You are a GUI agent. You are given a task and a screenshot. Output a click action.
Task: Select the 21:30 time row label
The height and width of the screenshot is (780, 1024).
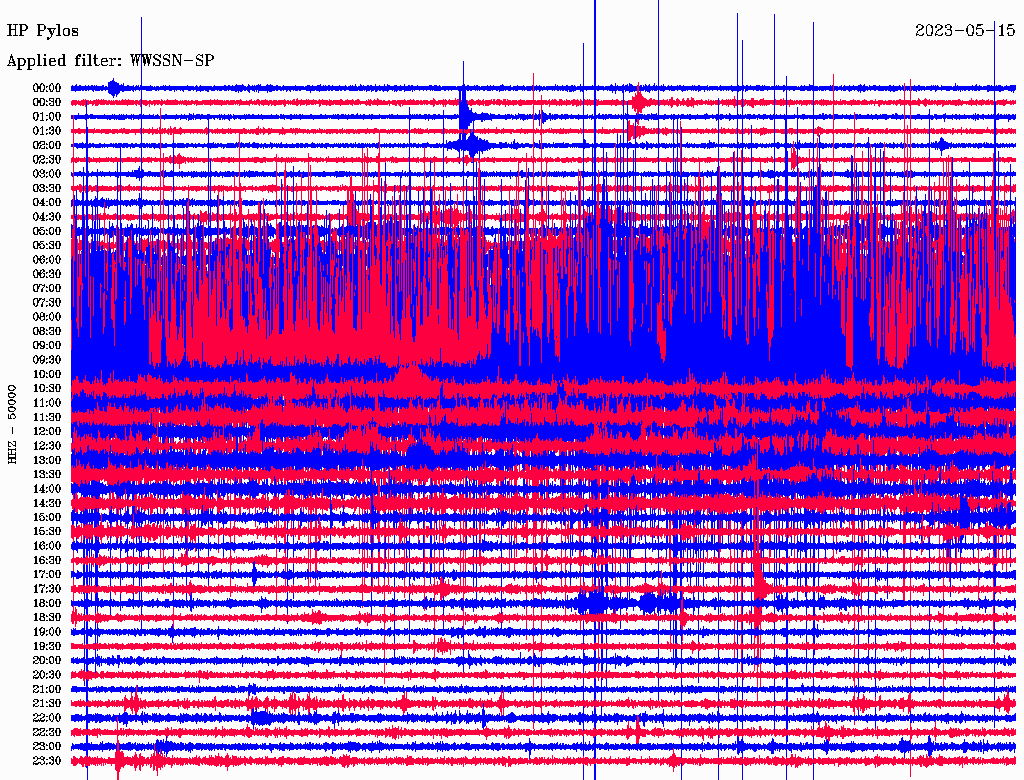pyautogui.click(x=47, y=703)
